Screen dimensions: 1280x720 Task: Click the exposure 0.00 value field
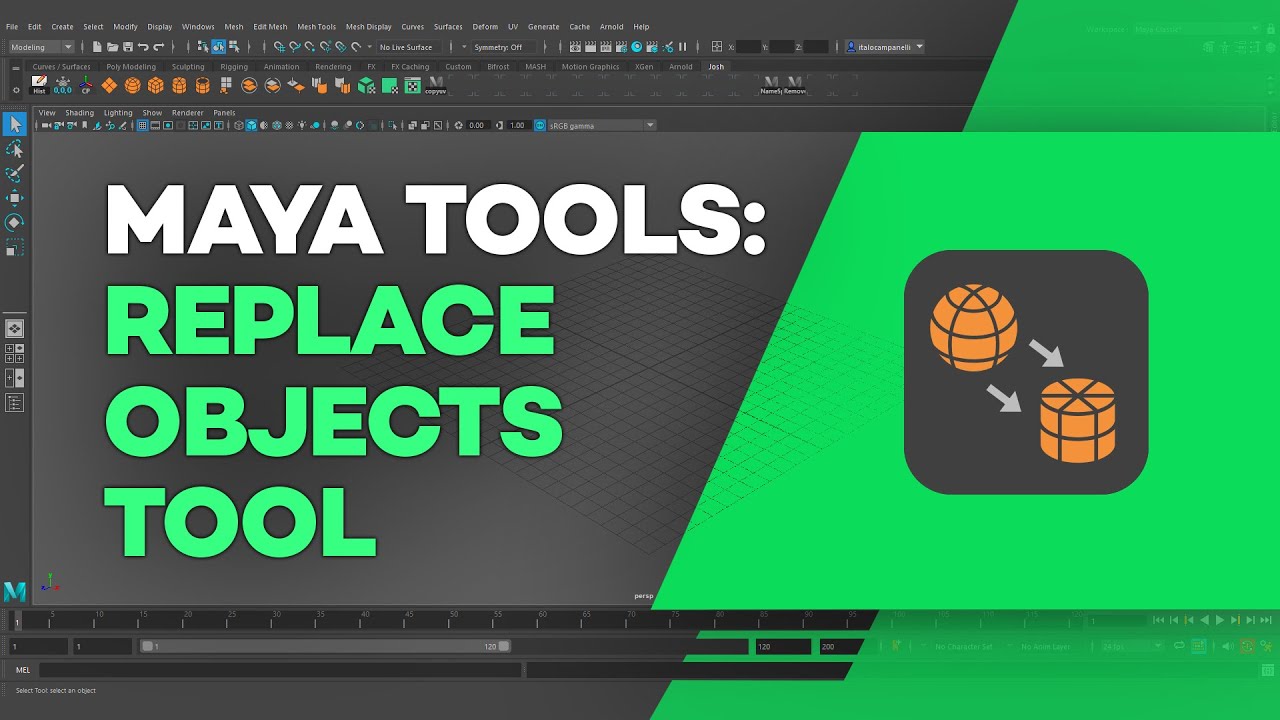[x=477, y=125]
